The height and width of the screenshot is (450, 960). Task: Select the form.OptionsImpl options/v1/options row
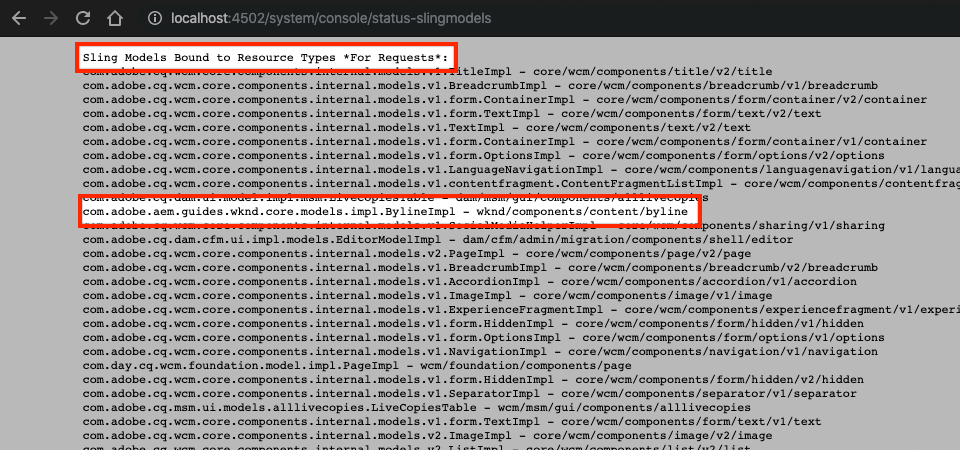point(484,338)
